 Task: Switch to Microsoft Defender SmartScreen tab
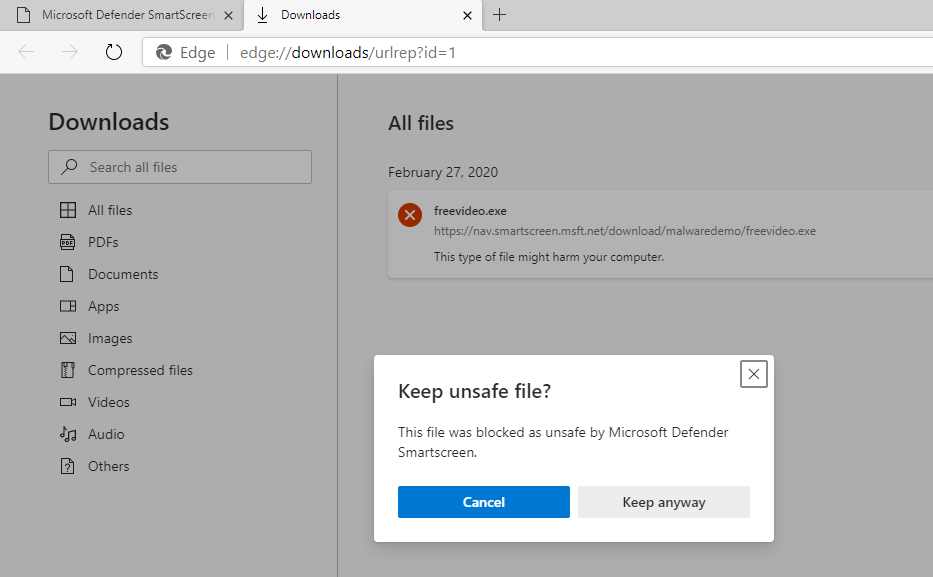(122, 15)
